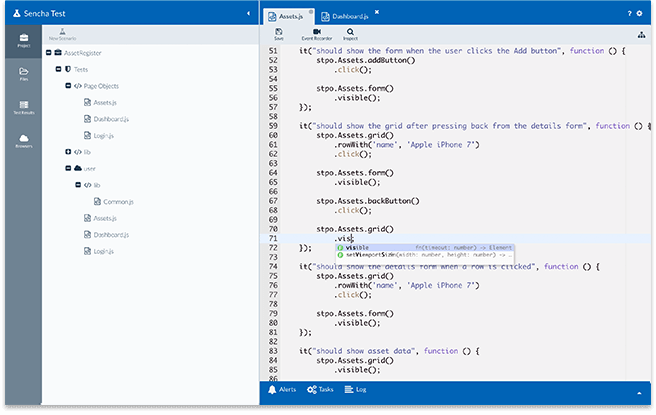Click '.visible();' on line 80
The height and width of the screenshot is (415, 656).
pos(357,323)
